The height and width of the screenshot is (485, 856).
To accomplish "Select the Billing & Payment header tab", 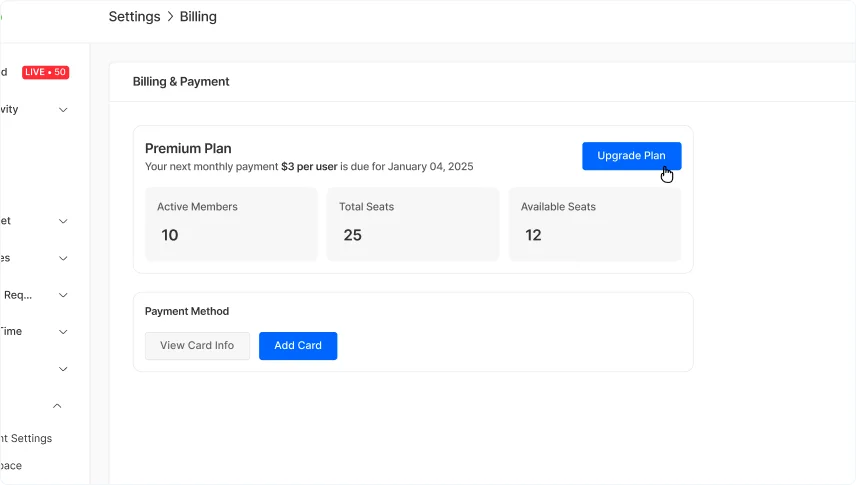I will [181, 82].
